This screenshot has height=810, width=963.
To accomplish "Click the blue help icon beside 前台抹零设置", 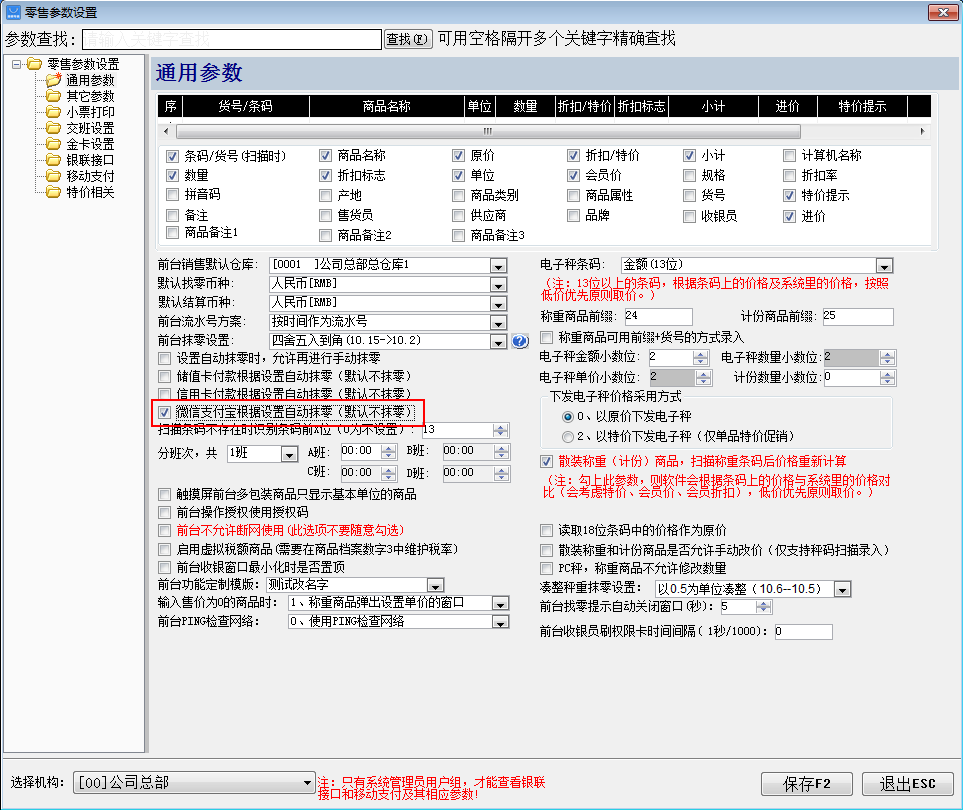I will coord(520,342).
